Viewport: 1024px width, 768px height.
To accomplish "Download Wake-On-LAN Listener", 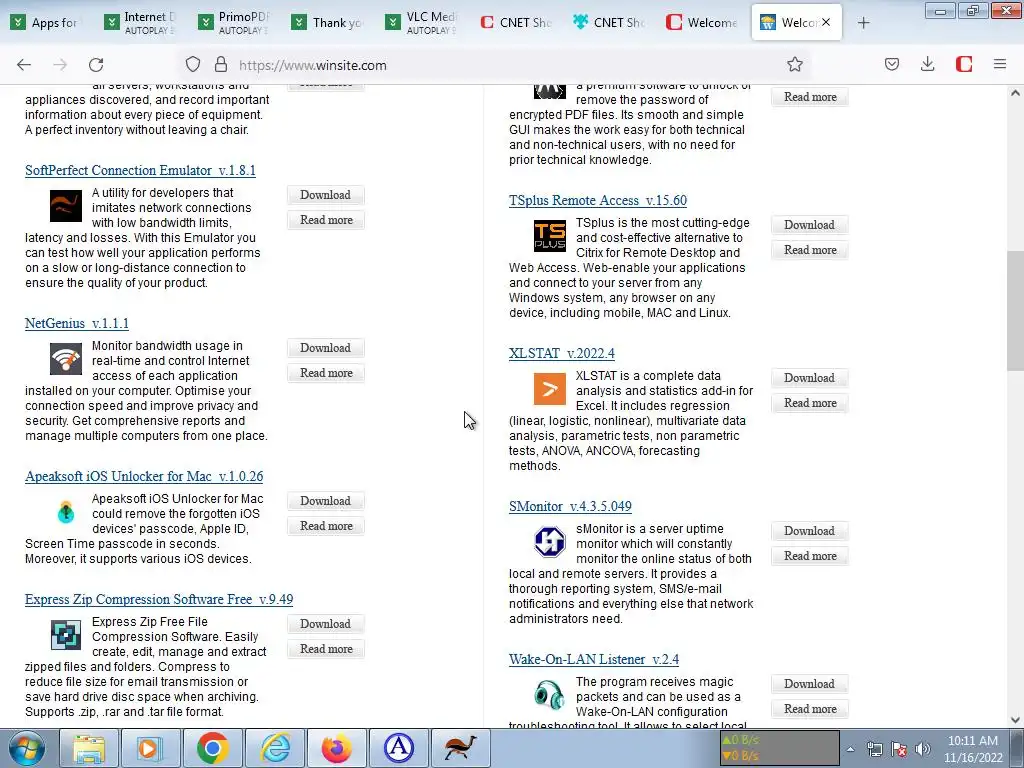I will tap(810, 684).
